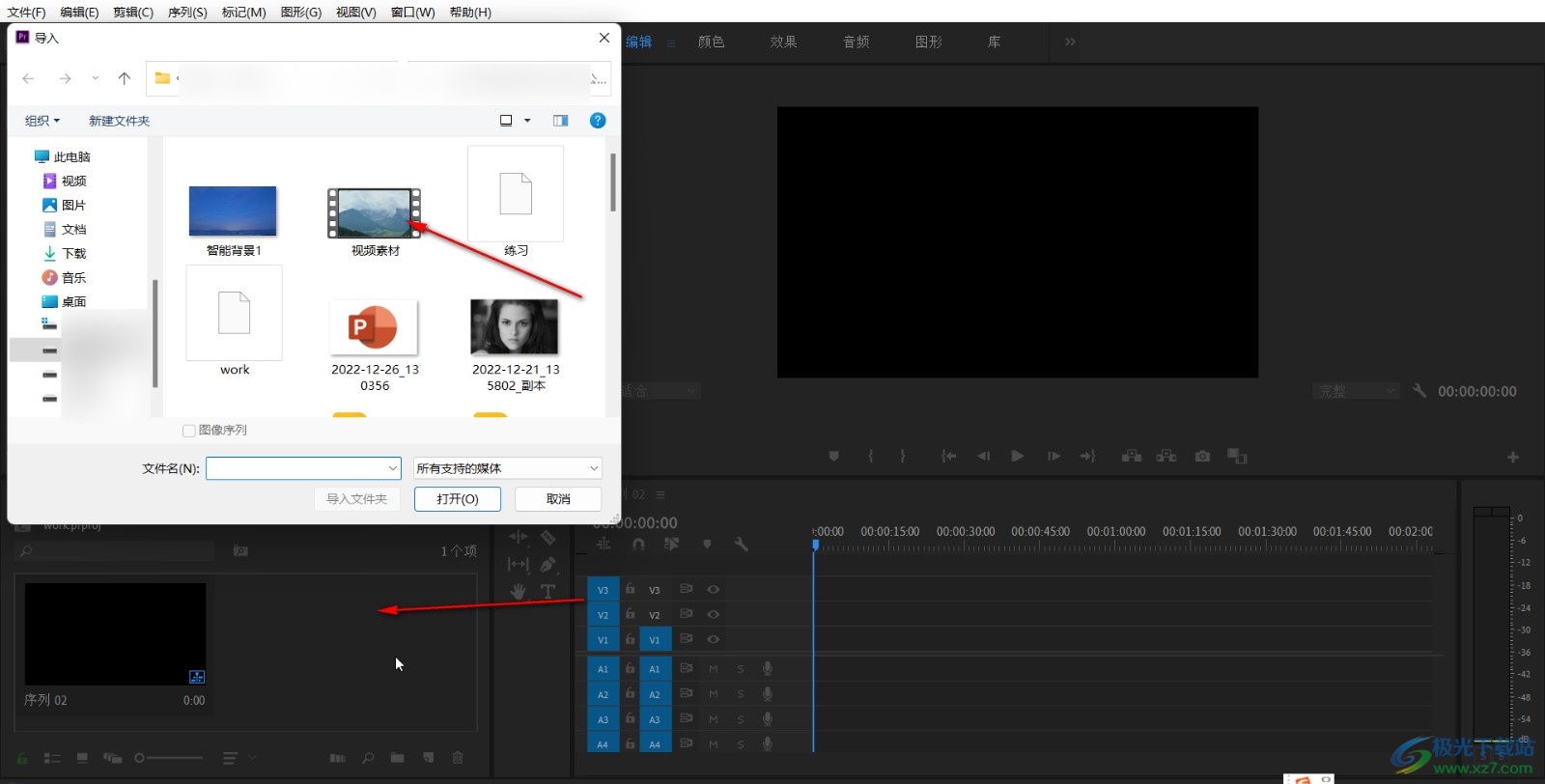1545x784 pixels.
Task: Click New Bin folder icon in project panel
Action: [x=397, y=758]
